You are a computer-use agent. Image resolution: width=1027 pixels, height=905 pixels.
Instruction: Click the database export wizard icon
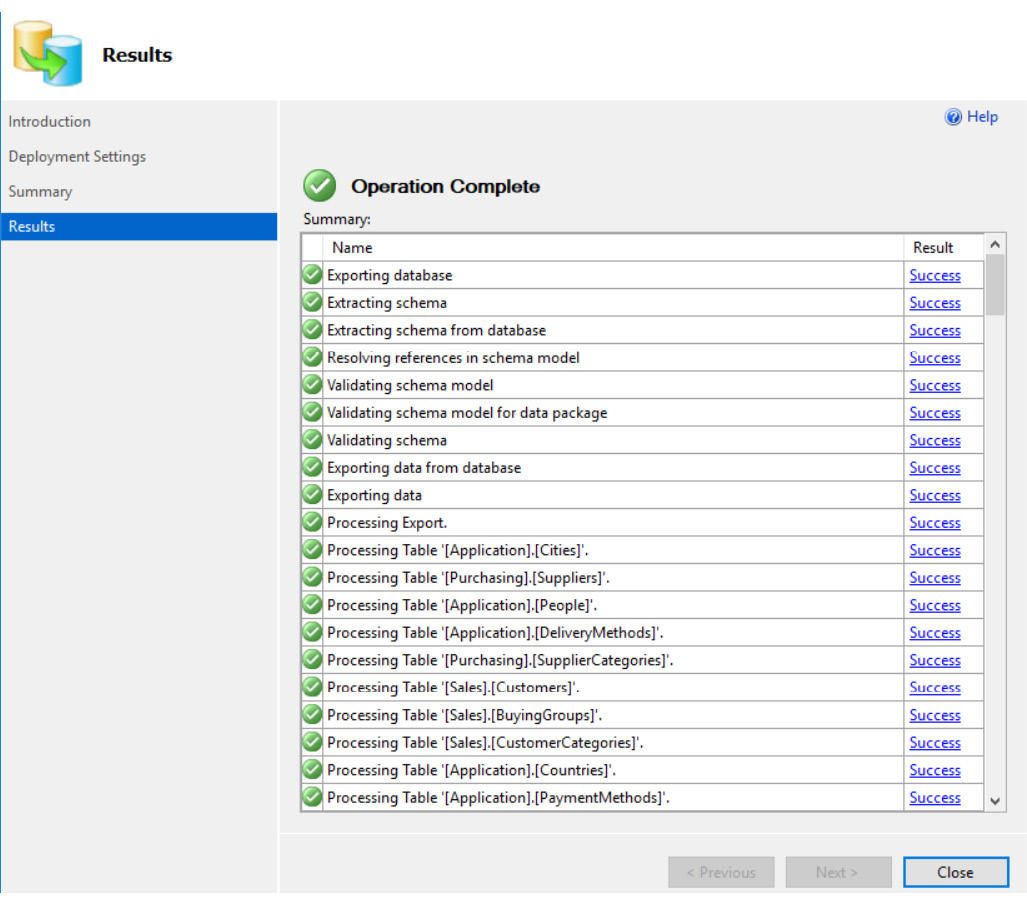(x=47, y=53)
